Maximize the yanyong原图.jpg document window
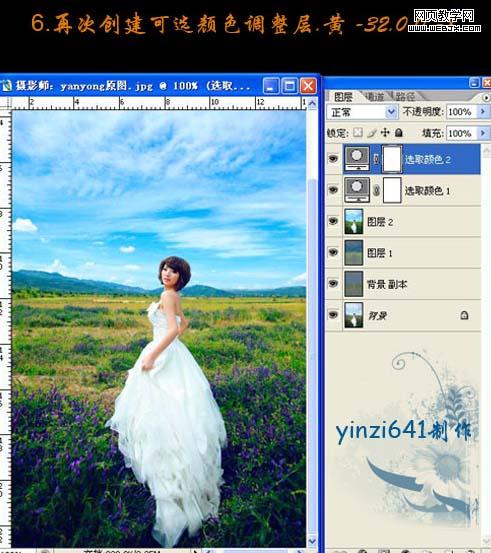 click(290, 86)
